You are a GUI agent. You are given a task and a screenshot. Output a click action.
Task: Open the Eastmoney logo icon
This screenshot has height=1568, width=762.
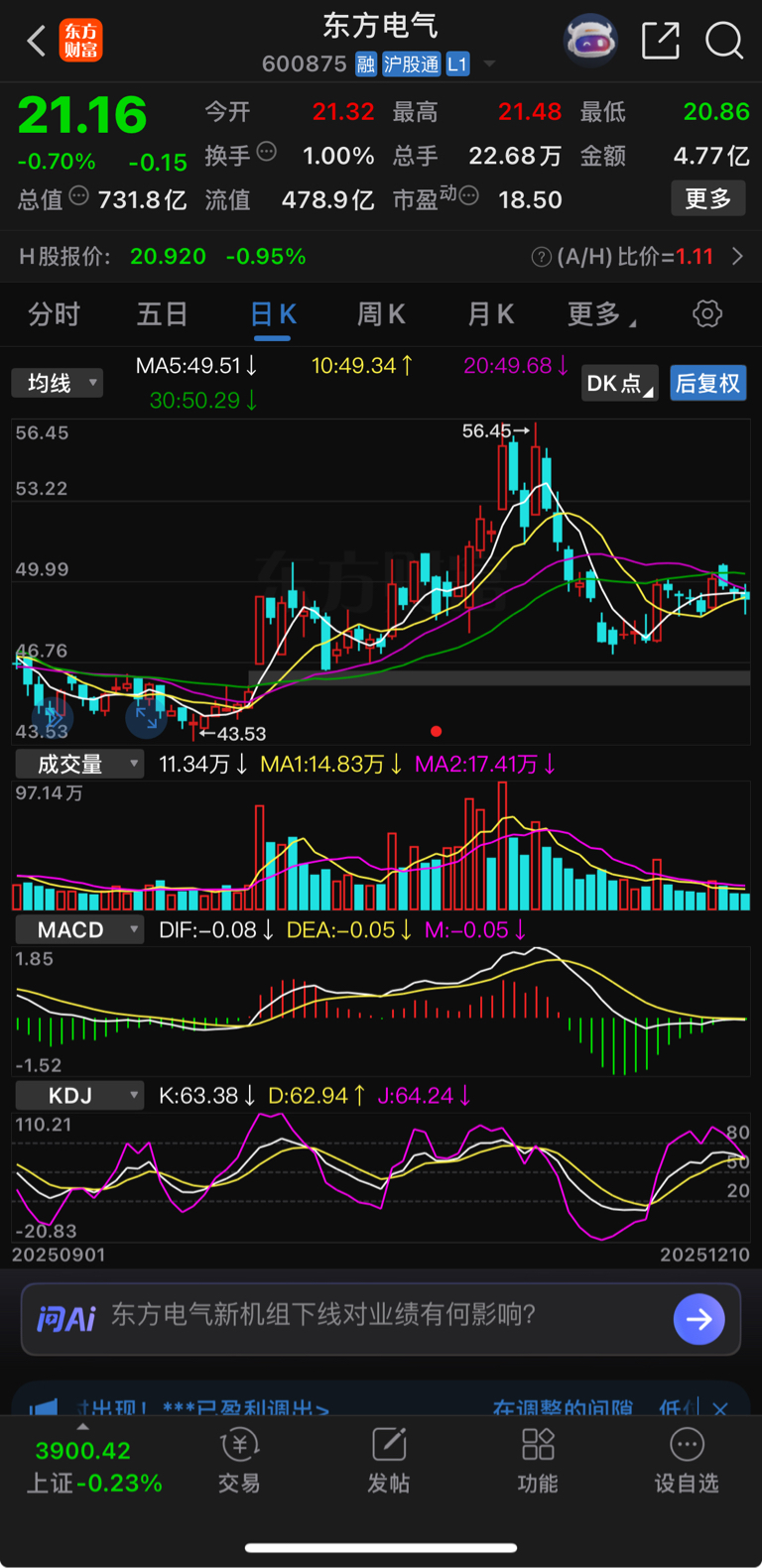point(80,41)
